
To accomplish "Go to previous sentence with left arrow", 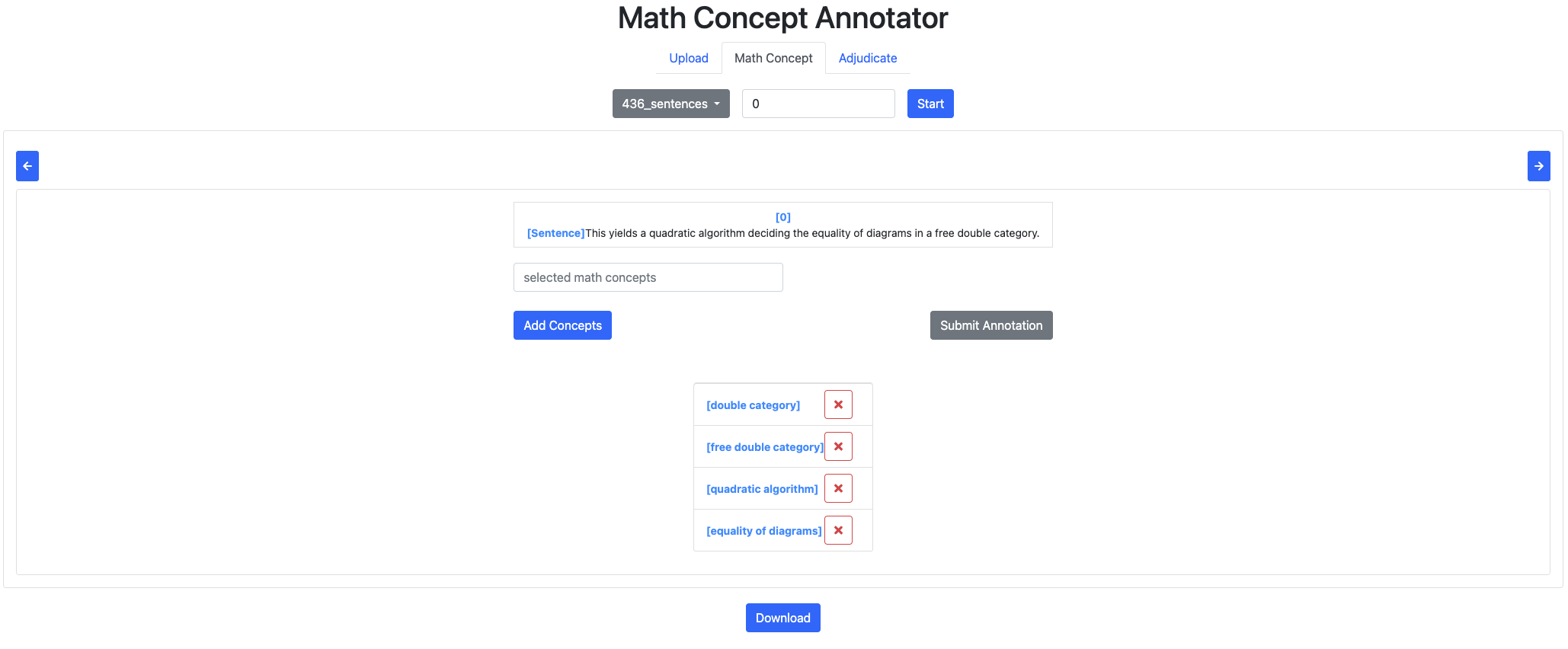I will (27, 166).
